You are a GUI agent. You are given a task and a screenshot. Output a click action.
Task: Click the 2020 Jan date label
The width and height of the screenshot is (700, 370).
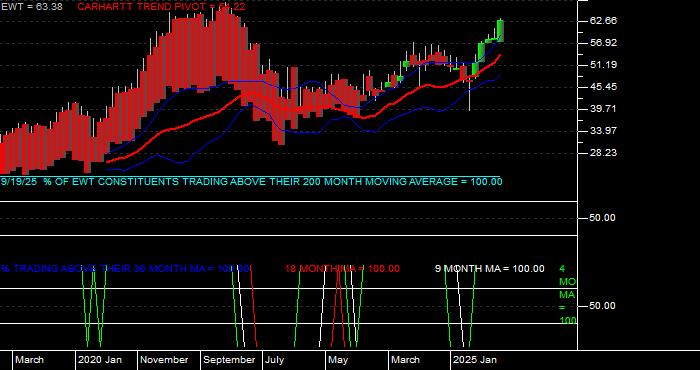tap(100, 360)
